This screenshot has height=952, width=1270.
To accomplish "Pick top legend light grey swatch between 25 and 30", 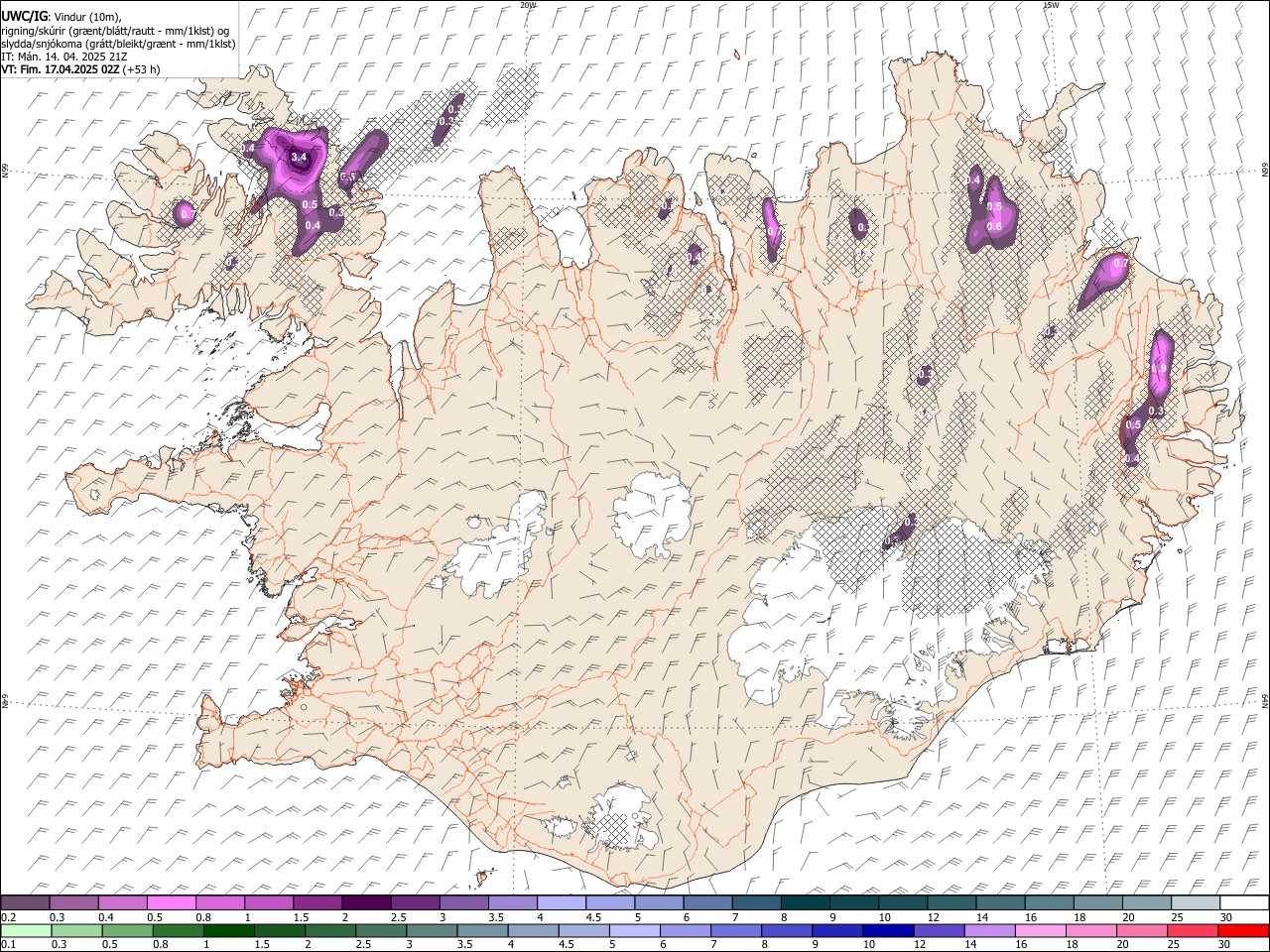I will click(x=1196, y=902).
